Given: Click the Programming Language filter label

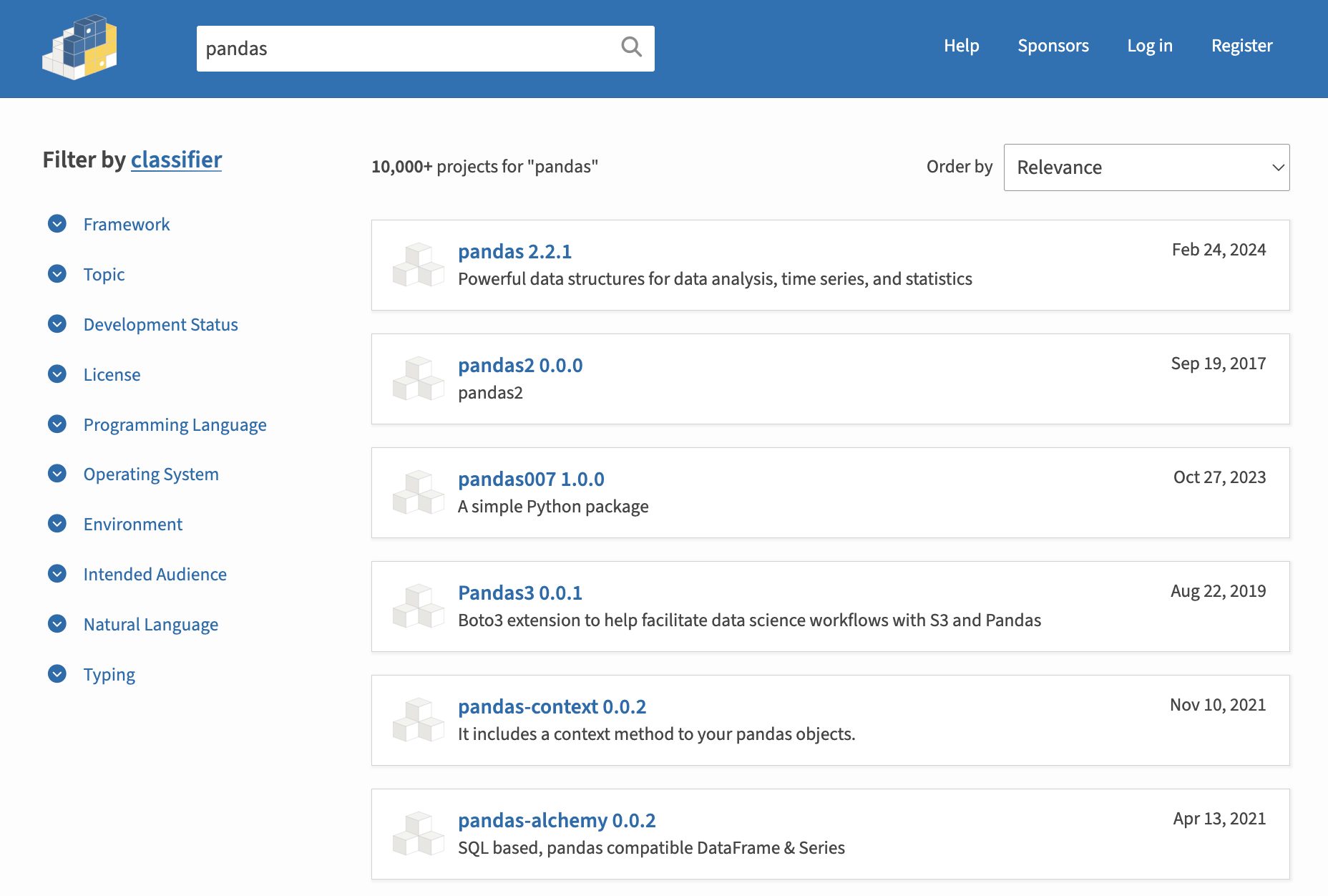Looking at the screenshot, I should (x=175, y=425).
